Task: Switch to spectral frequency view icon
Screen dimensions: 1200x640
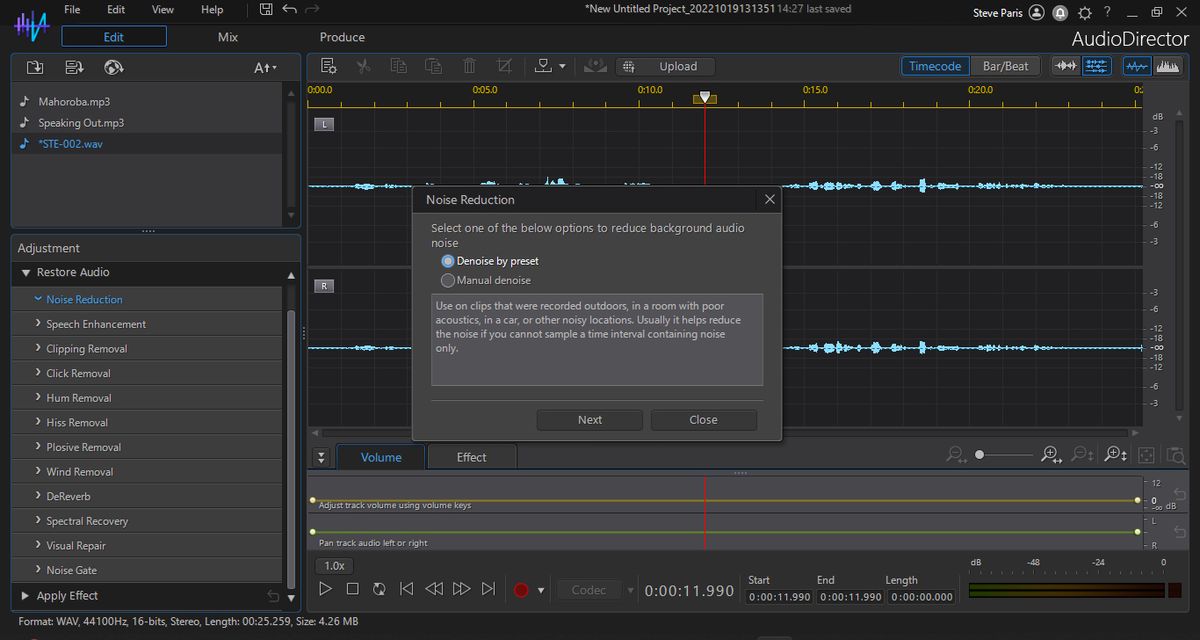Action: [x=1167, y=66]
